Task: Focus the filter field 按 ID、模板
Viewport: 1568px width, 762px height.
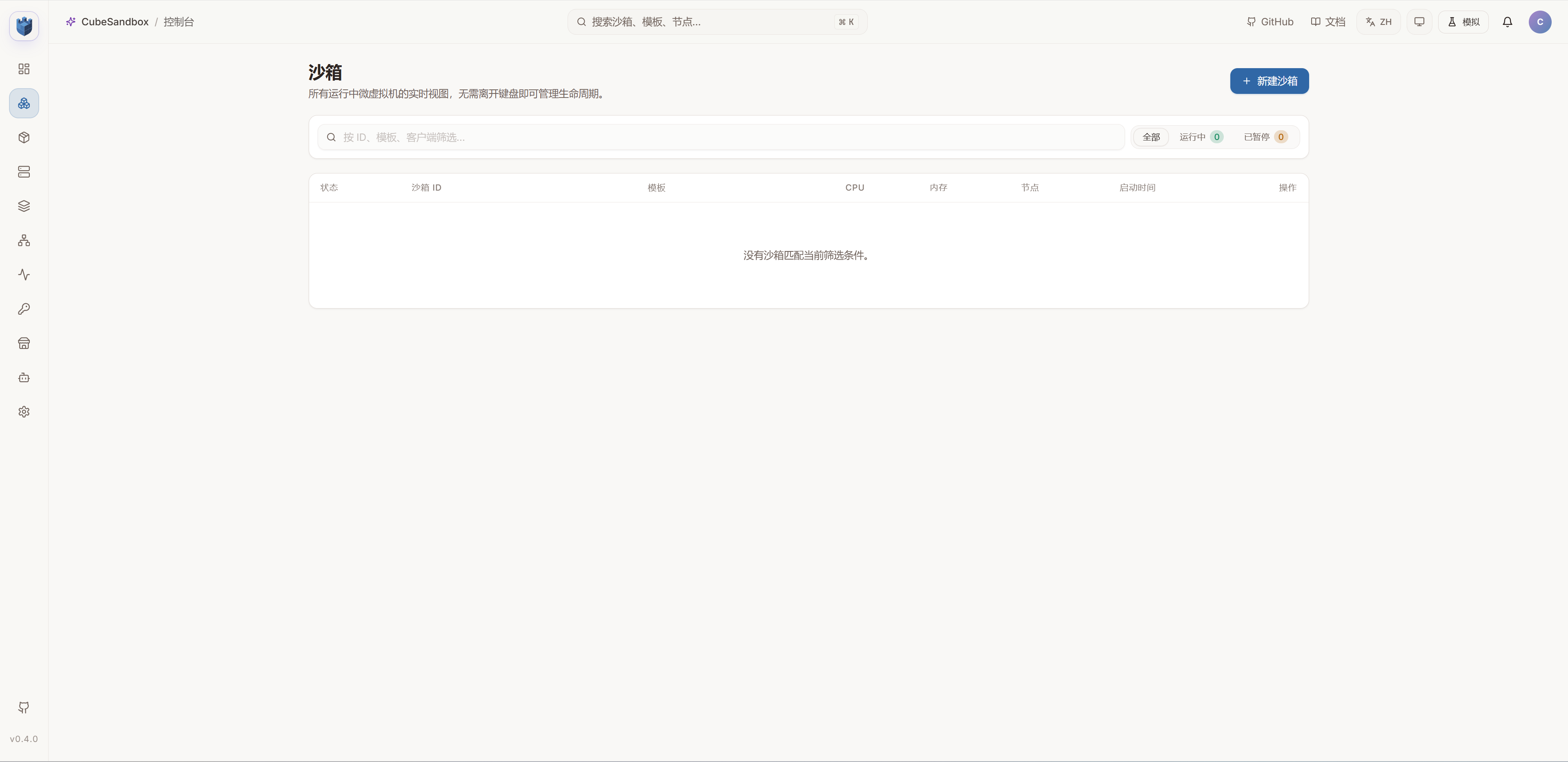Action: tap(721, 138)
